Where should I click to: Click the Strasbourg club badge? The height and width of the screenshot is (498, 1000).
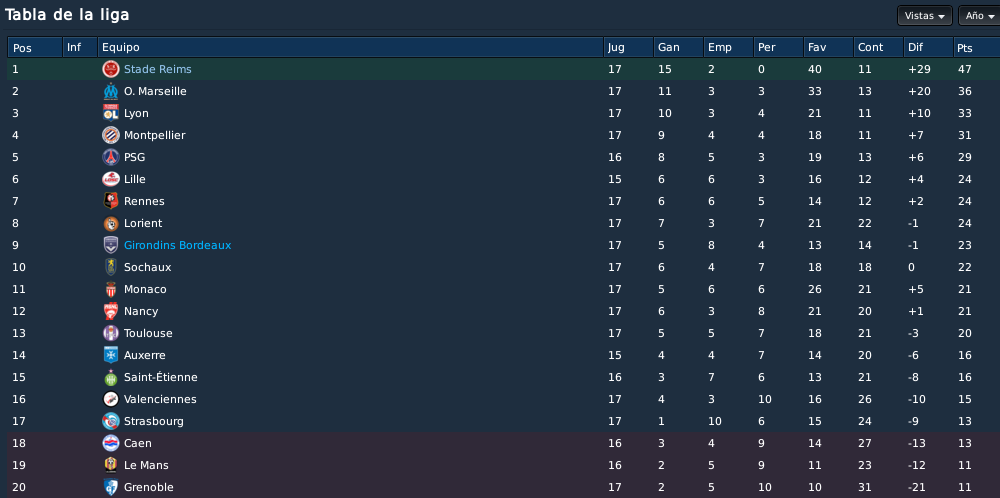coord(111,421)
